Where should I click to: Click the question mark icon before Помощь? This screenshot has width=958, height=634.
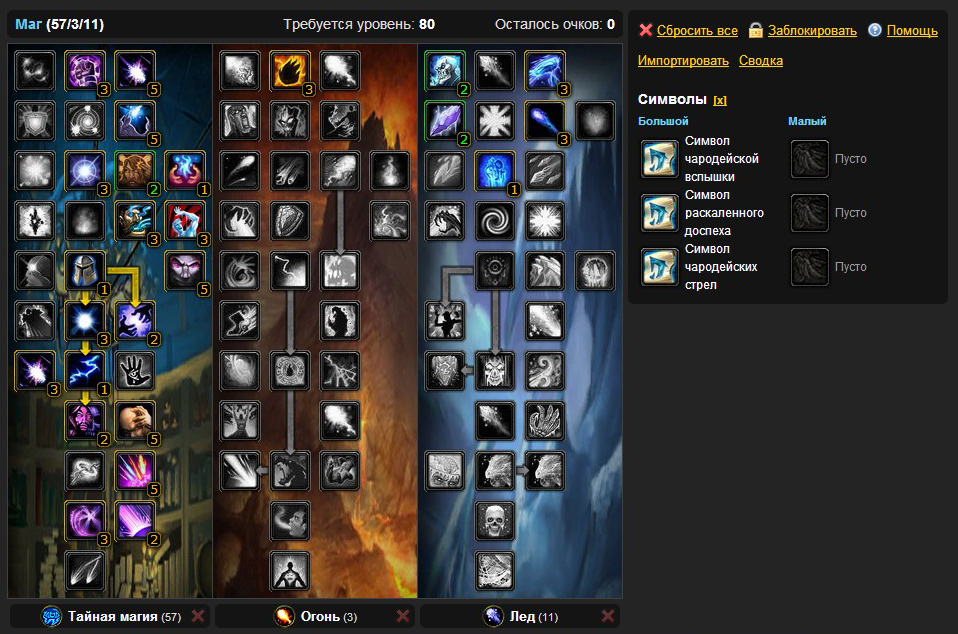(x=875, y=30)
